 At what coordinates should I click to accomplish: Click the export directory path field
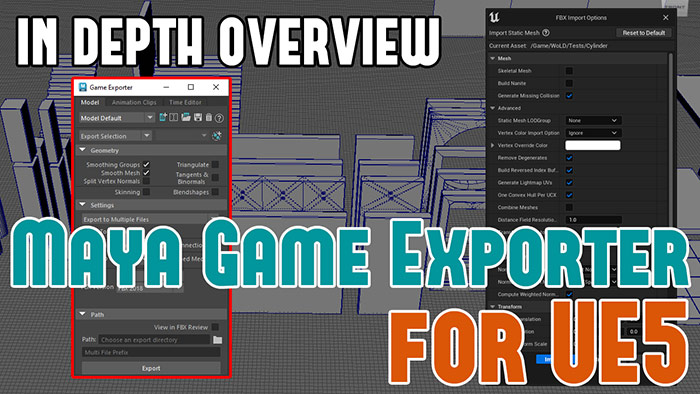click(x=154, y=340)
